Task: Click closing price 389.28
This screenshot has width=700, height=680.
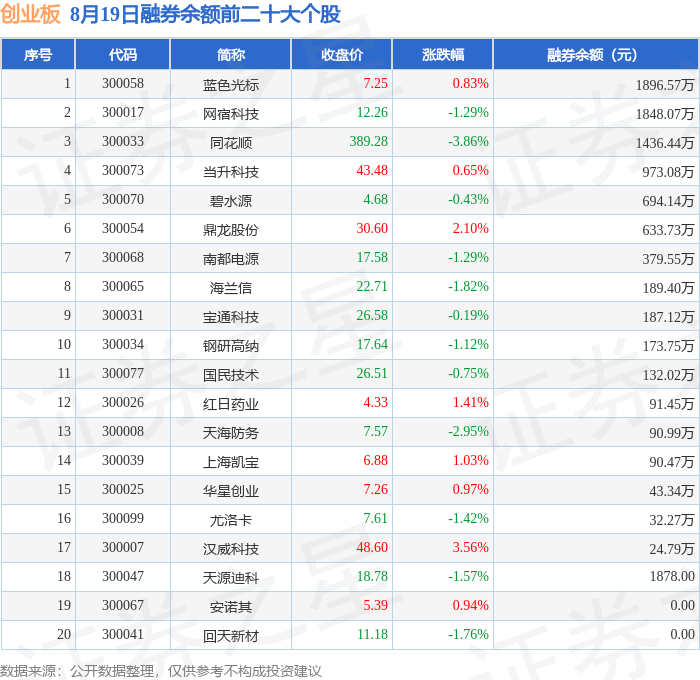Action: coord(369,142)
